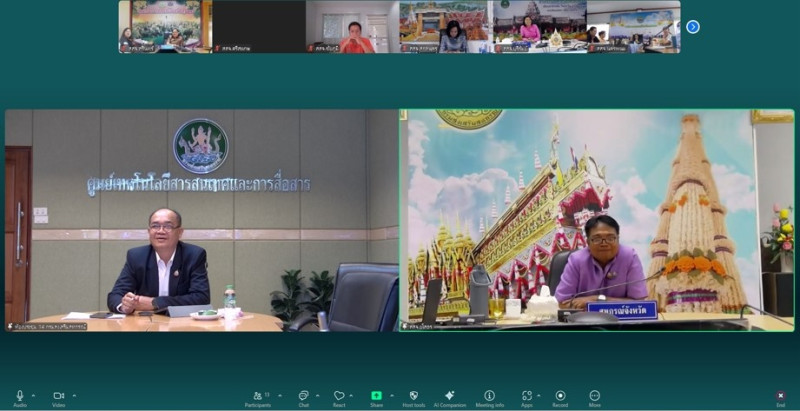The width and height of the screenshot is (800, 411).
Task: Start recording with the Record button
Action: point(560,398)
